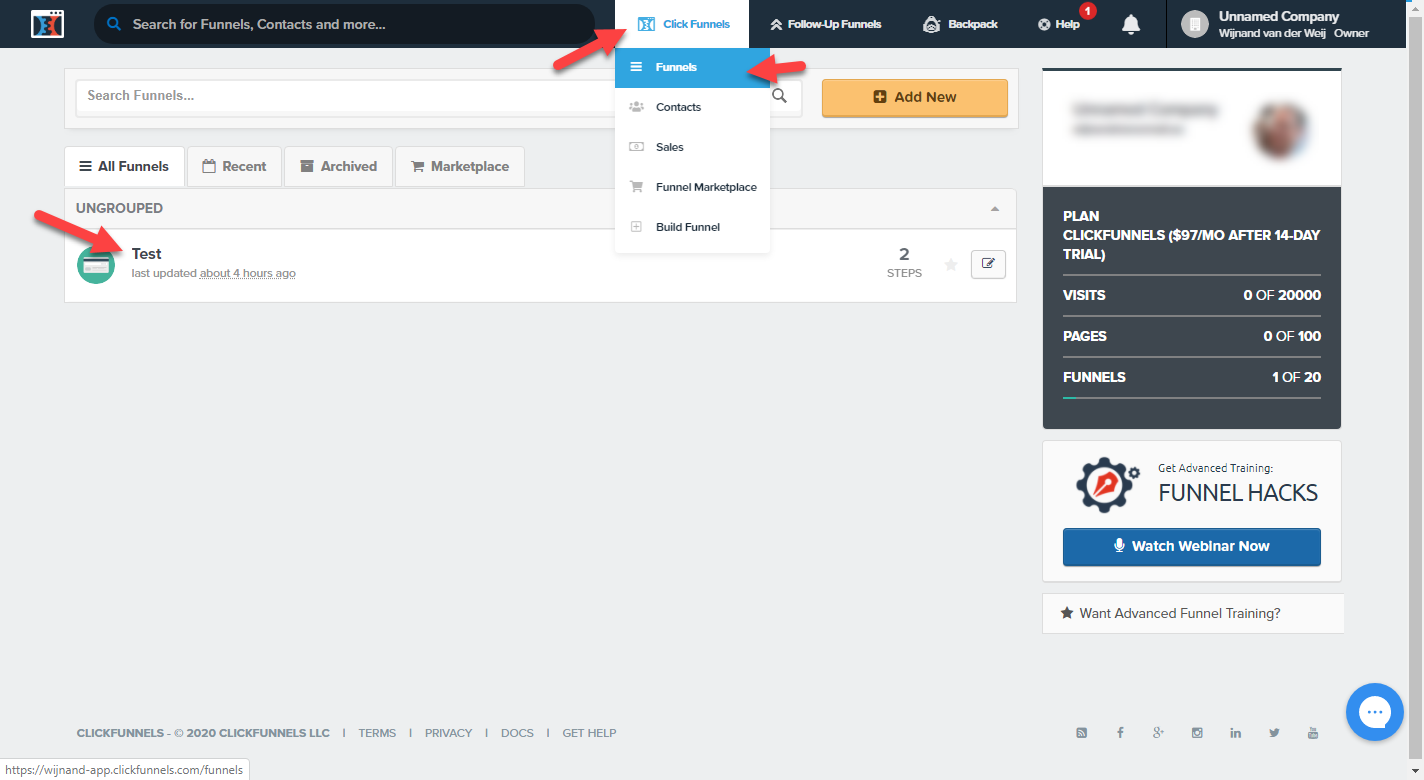
Task: Click the Add New button
Action: 915,97
